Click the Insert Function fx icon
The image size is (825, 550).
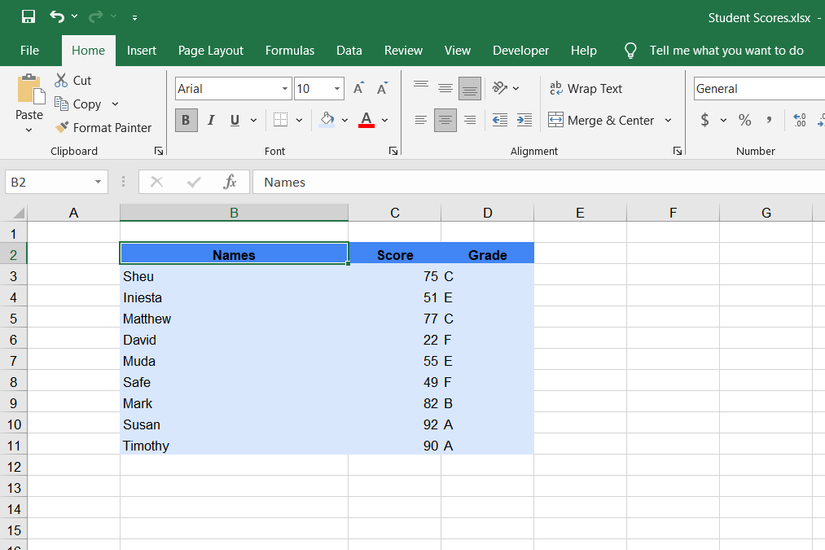(230, 182)
